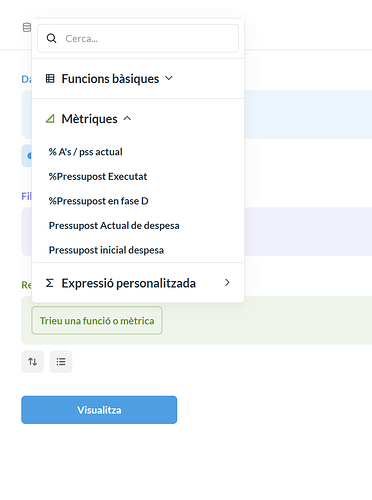The image size is (372, 500).
Task: Expand the Funcions bàsiques section
Action: coord(138,79)
